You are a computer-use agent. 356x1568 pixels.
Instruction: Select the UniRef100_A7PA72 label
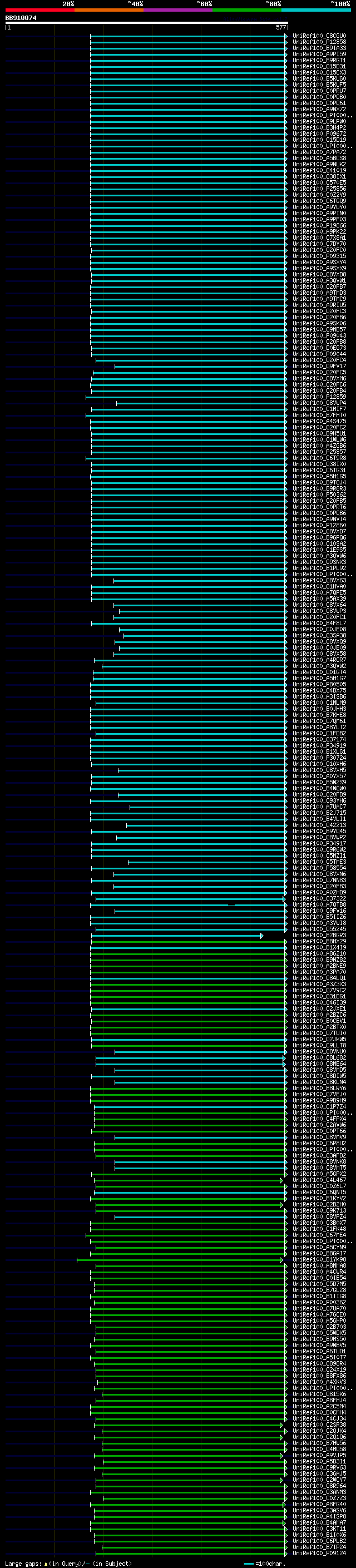(x=319, y=152)
